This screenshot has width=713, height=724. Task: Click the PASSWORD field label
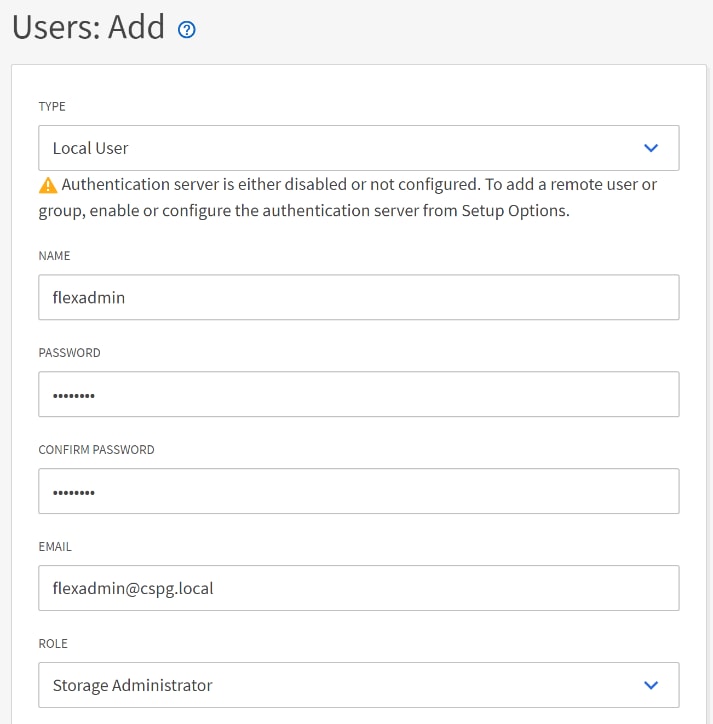pyautogui.click(x=69, y=353)
